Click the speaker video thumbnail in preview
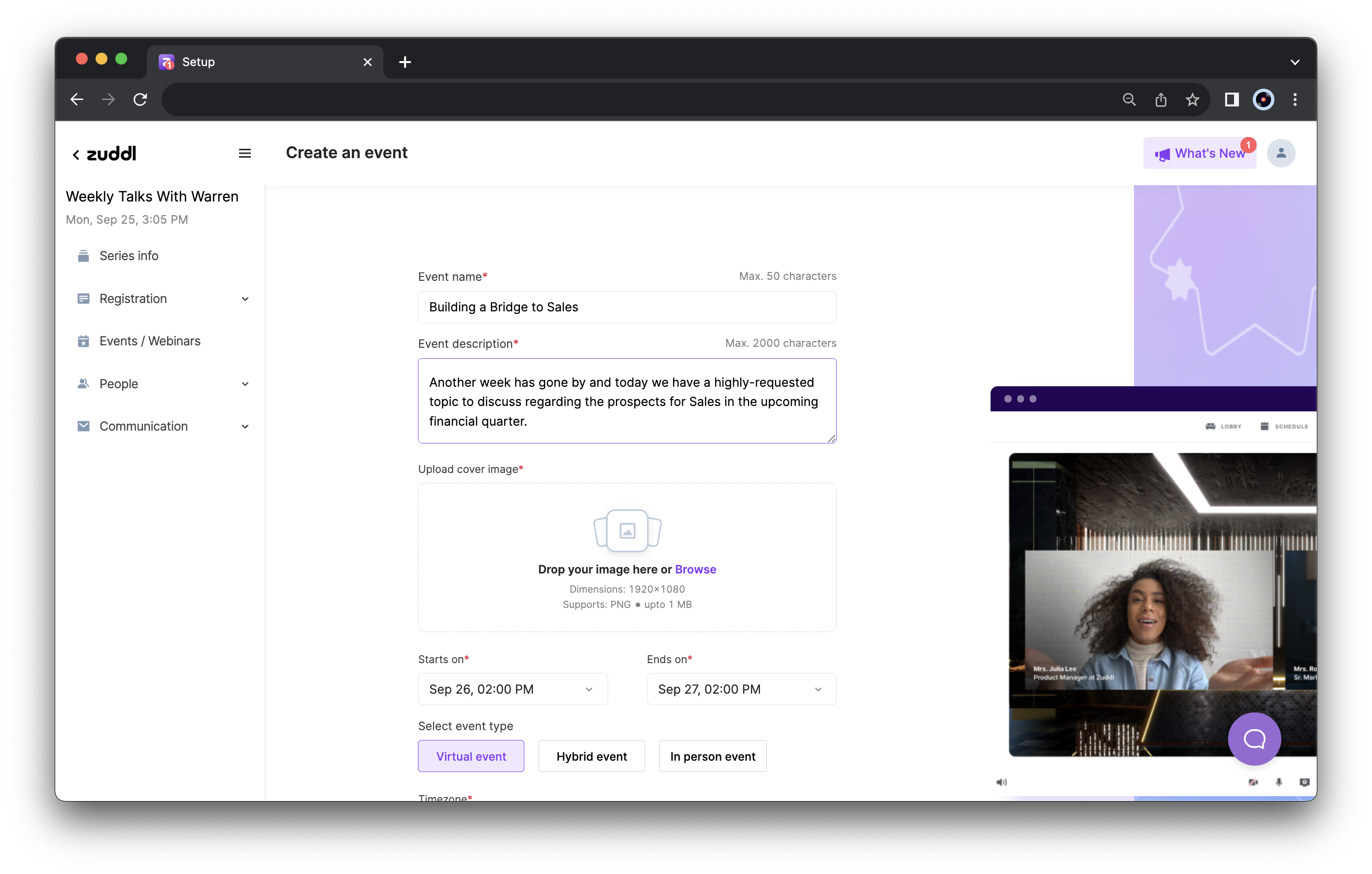 tap(1148, 620)
